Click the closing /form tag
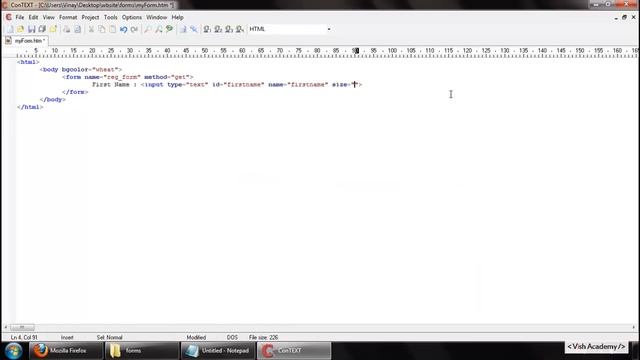The width and height of the screenshot is (640, 360). point(75,92)
